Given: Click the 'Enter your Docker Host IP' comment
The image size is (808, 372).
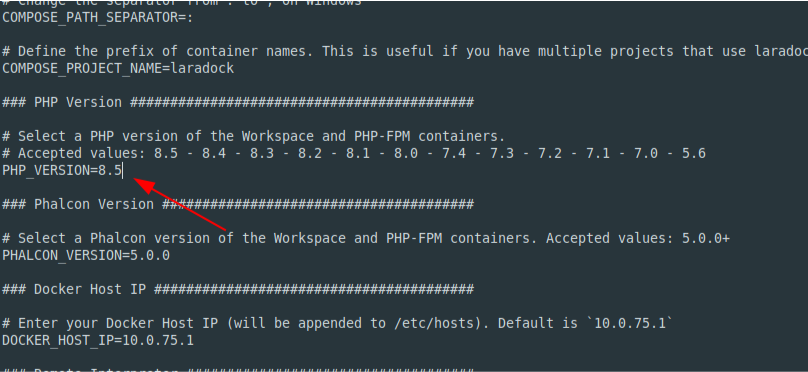Looking at the screenshot, I should (x=338, y=324).
